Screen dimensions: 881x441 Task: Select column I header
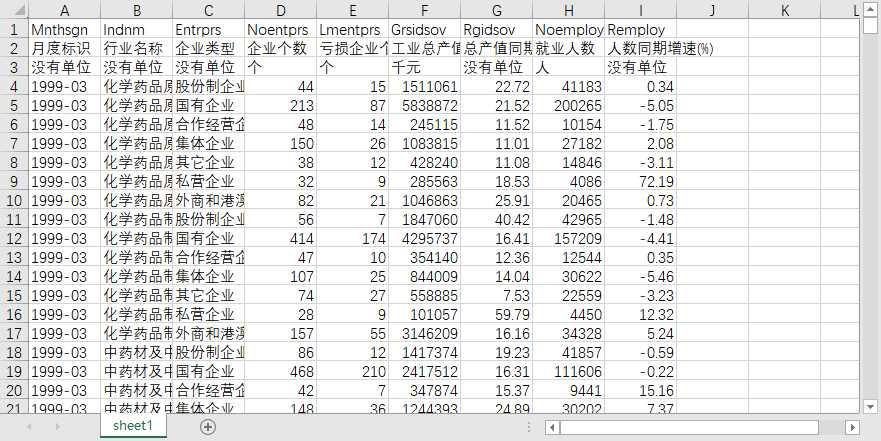[641, 10]
